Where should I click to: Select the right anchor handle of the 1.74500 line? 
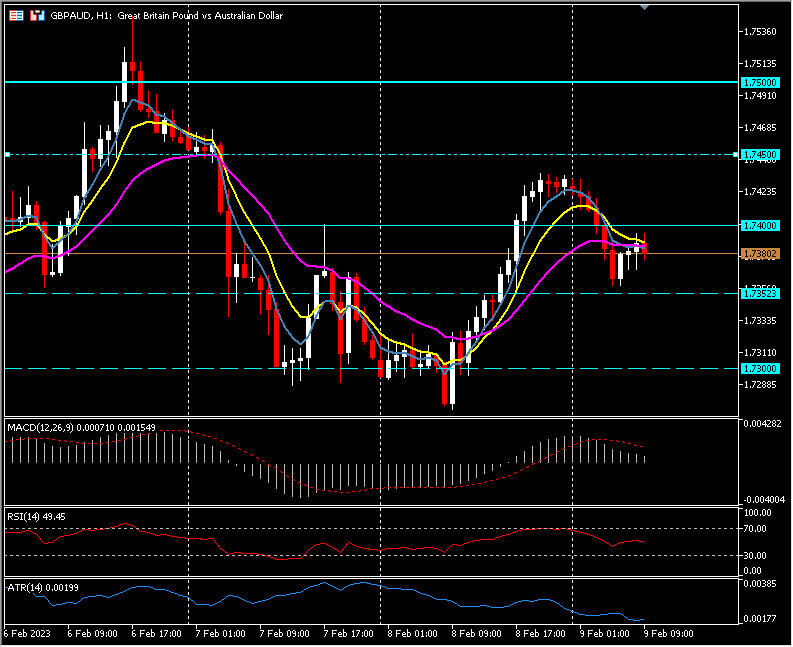pyautogui.click(x=737, y=155)
